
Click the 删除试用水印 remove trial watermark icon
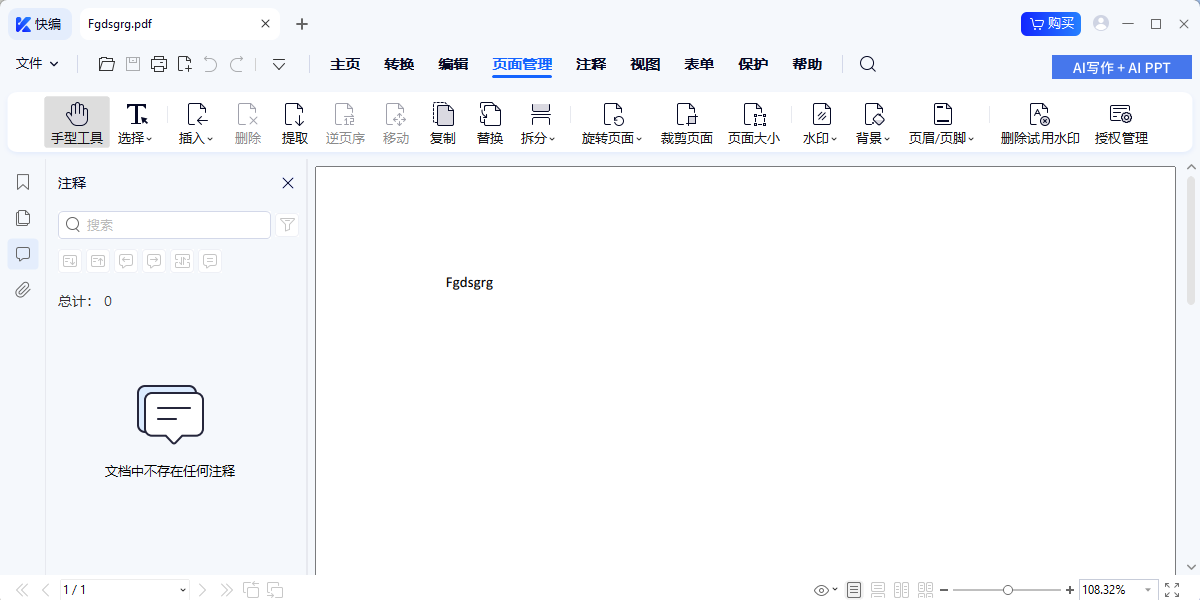pos(1040,123)
